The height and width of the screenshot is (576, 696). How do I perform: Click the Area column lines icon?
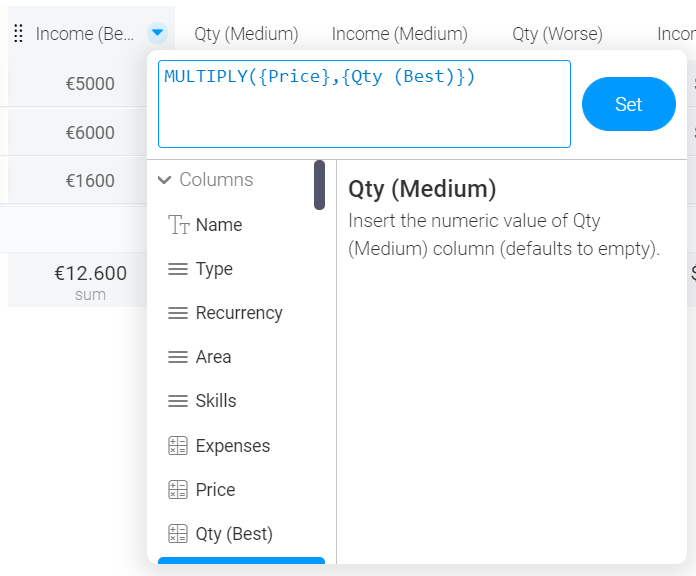pyautogui.click(x=178, y=357)
